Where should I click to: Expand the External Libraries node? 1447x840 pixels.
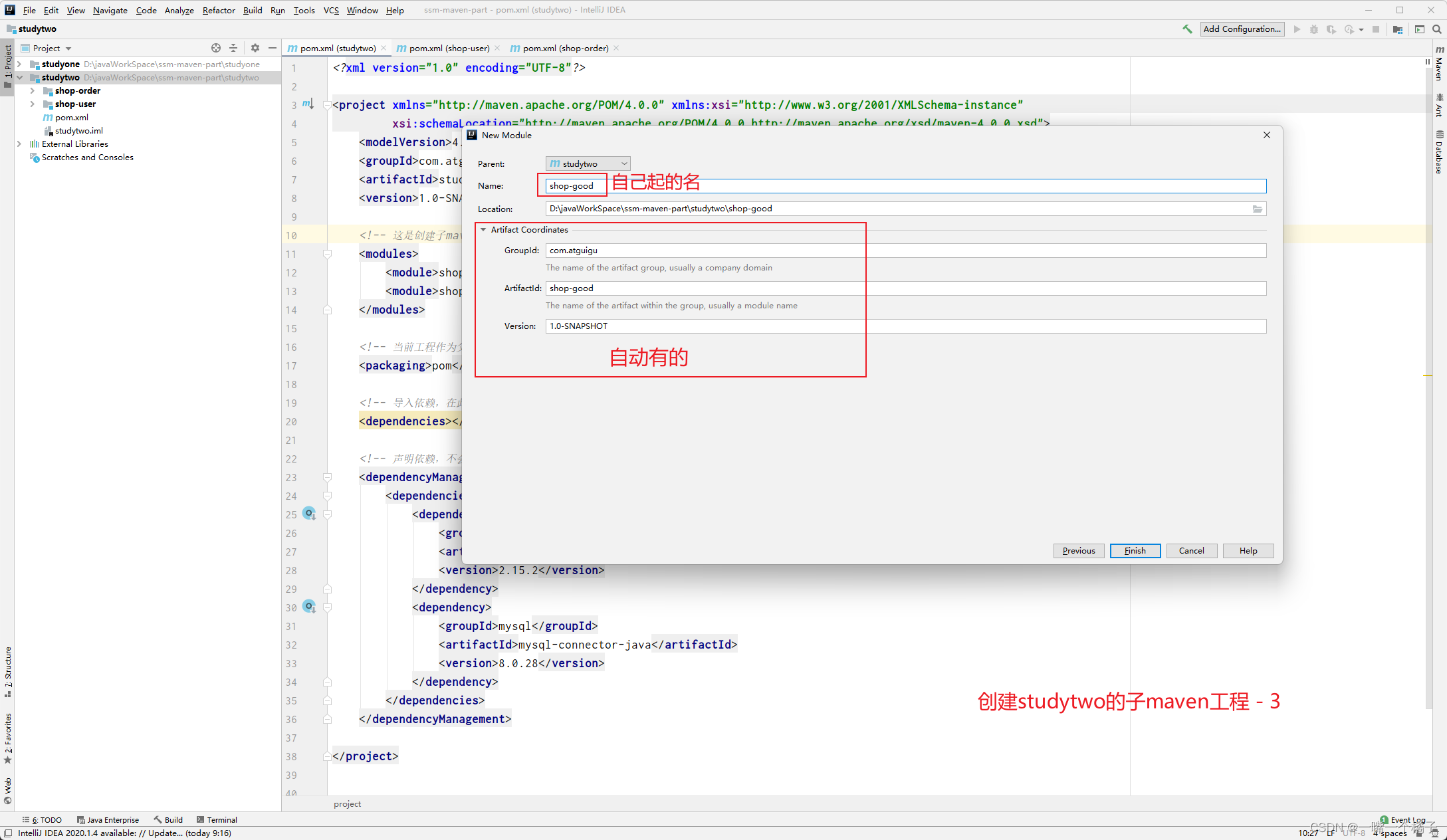[19, 144]
